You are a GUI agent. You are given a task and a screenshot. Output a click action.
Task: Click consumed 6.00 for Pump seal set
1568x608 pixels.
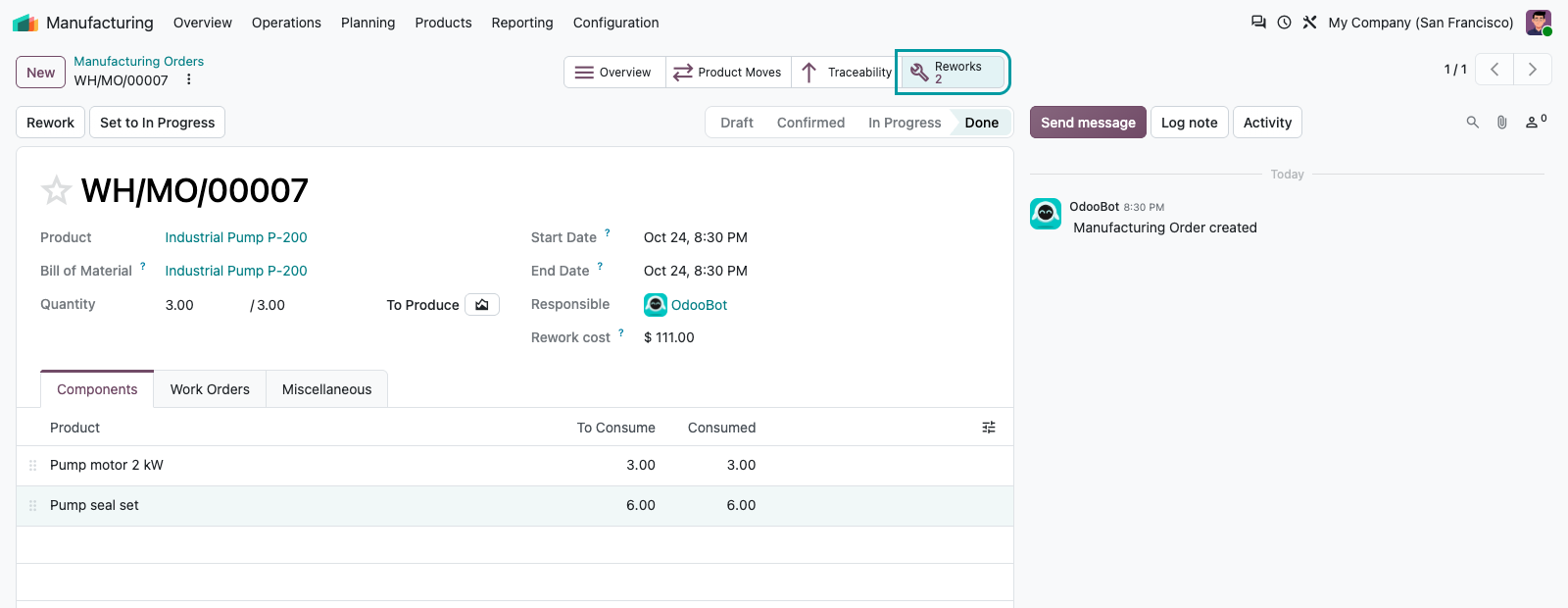[741, 505]
